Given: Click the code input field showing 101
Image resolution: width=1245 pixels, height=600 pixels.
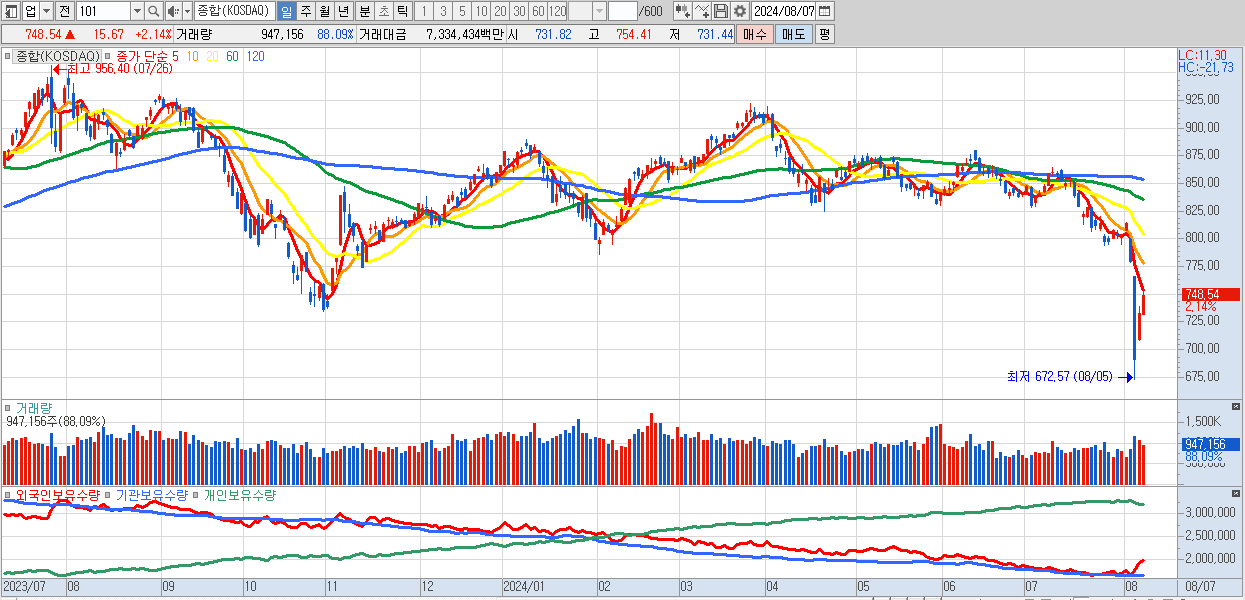Looking at the screenshot, I should 103,11.
